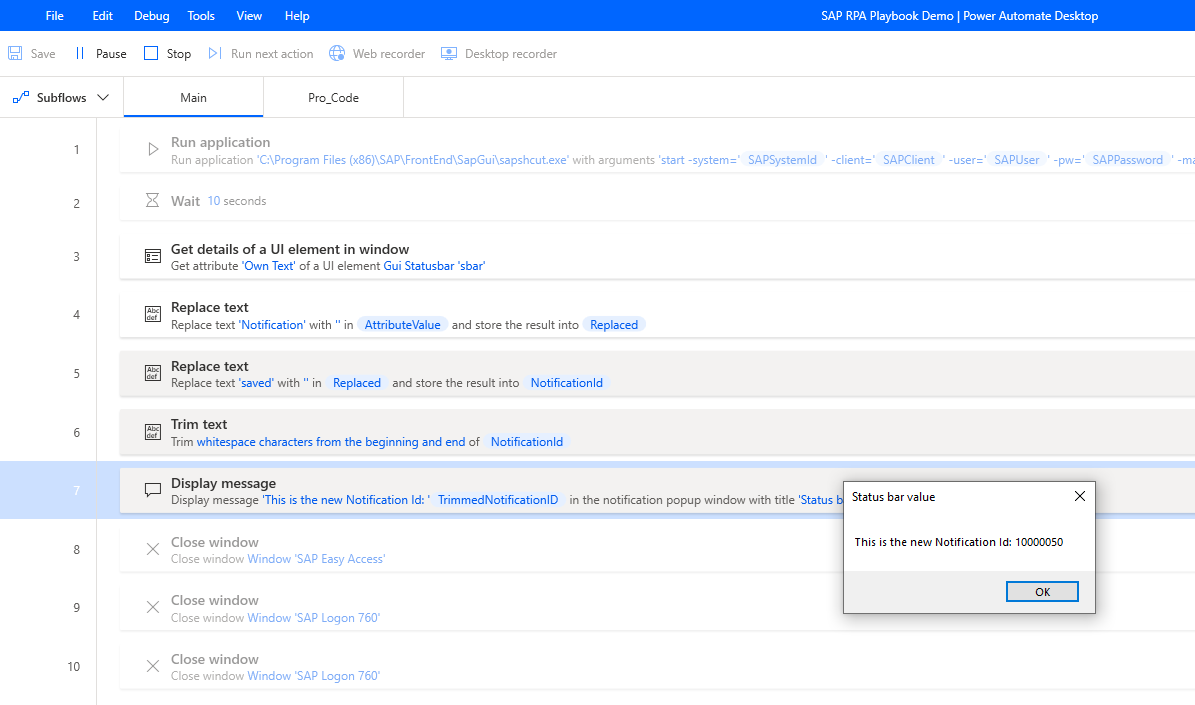Open the View menu
The height and width of the screenshot is (705, 1195).
[x=249, y=16]
